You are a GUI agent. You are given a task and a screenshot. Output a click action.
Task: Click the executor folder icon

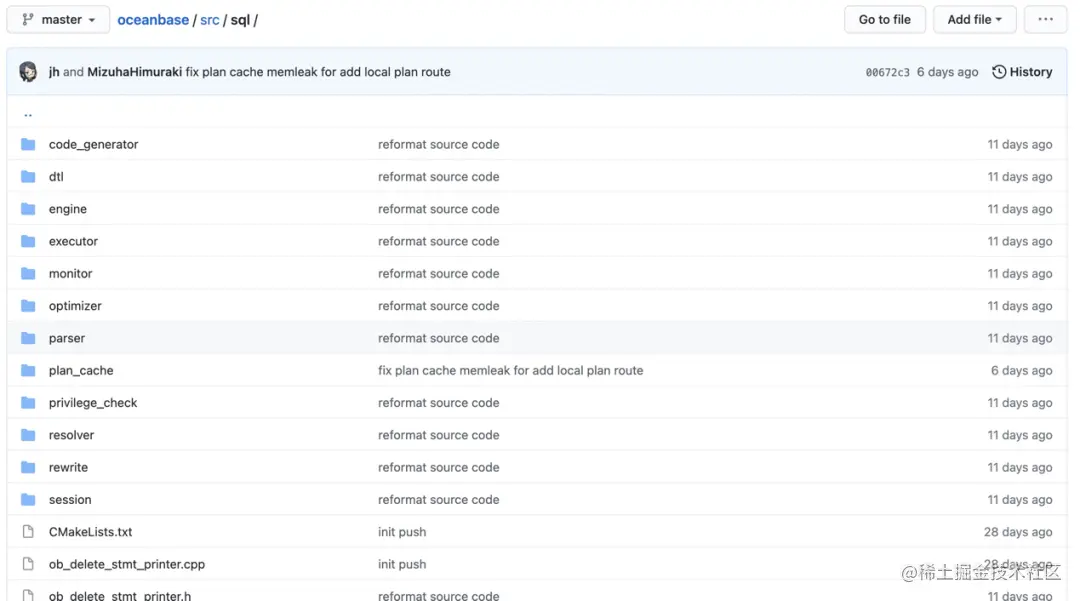click(28, 241)
